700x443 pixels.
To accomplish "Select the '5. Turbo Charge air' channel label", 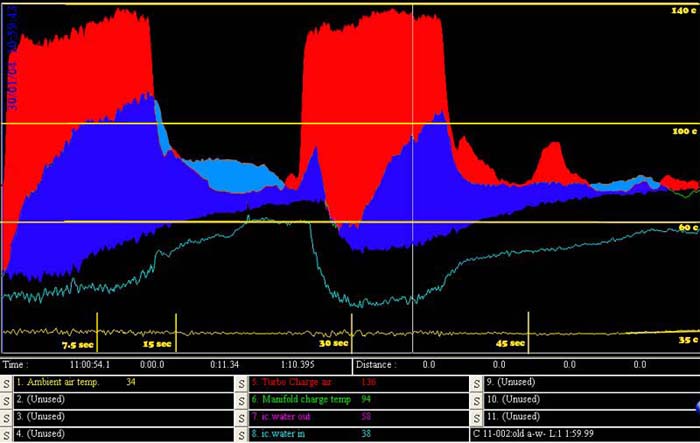I will pyautogui.click(x=292, y=382).
